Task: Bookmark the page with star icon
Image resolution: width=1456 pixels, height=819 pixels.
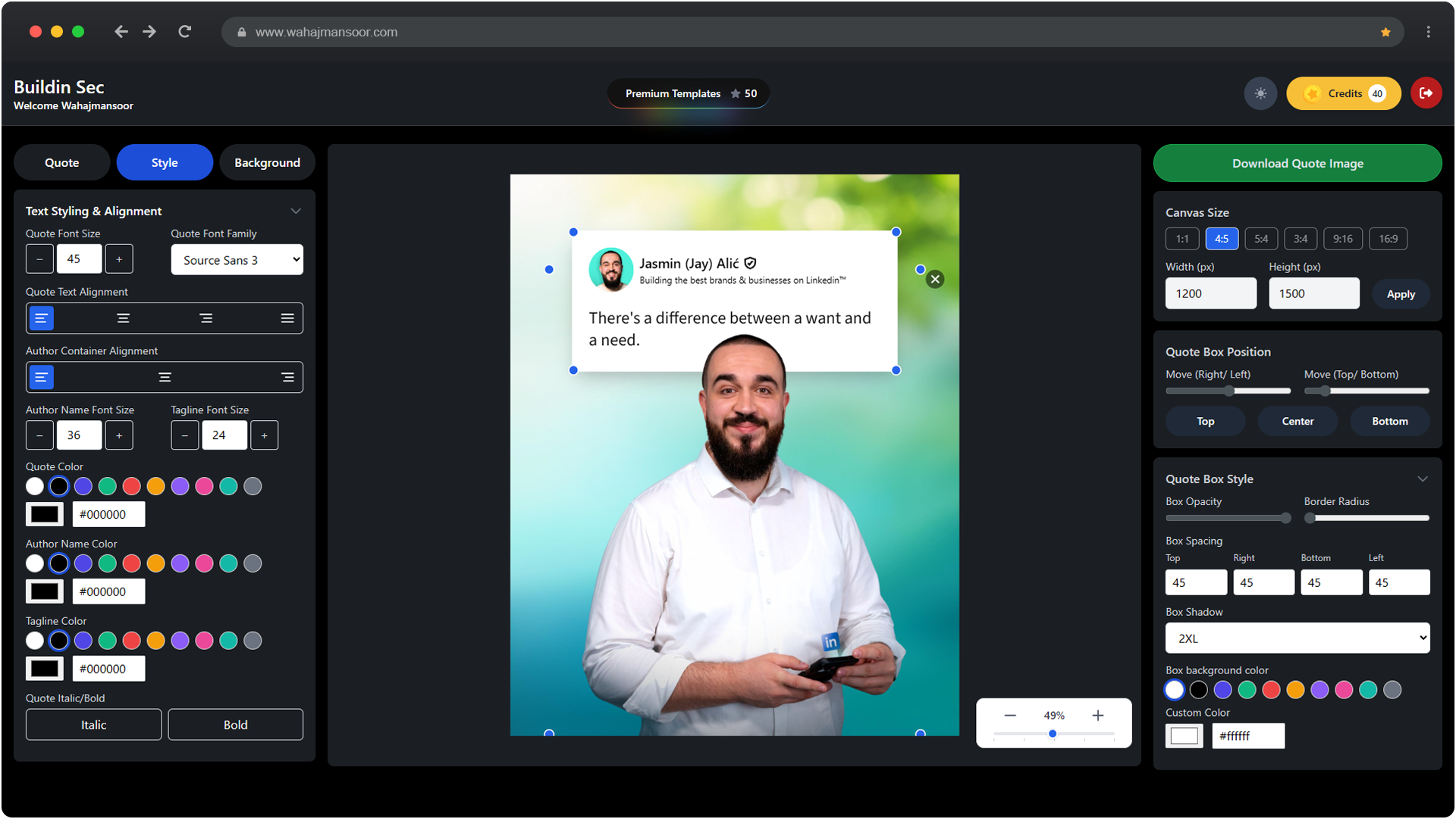Action: [1385, 32]
